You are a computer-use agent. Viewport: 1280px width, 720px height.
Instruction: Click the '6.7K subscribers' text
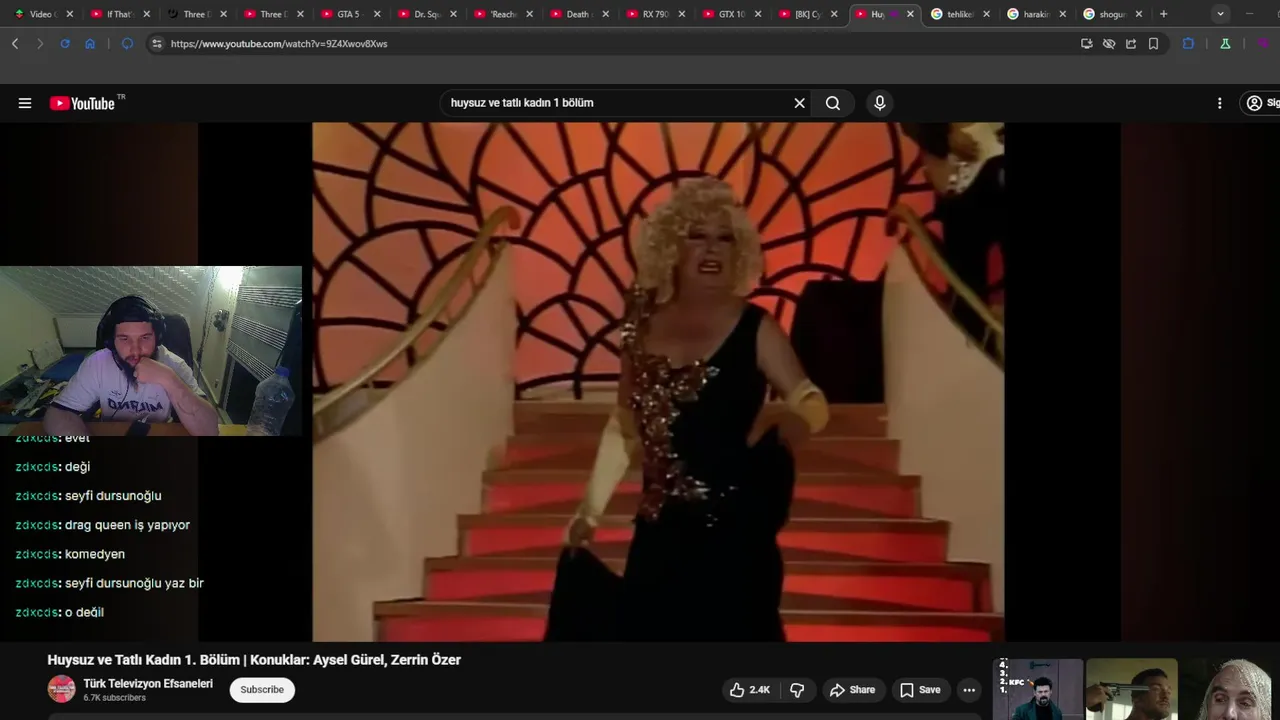(x=114, y=698)
